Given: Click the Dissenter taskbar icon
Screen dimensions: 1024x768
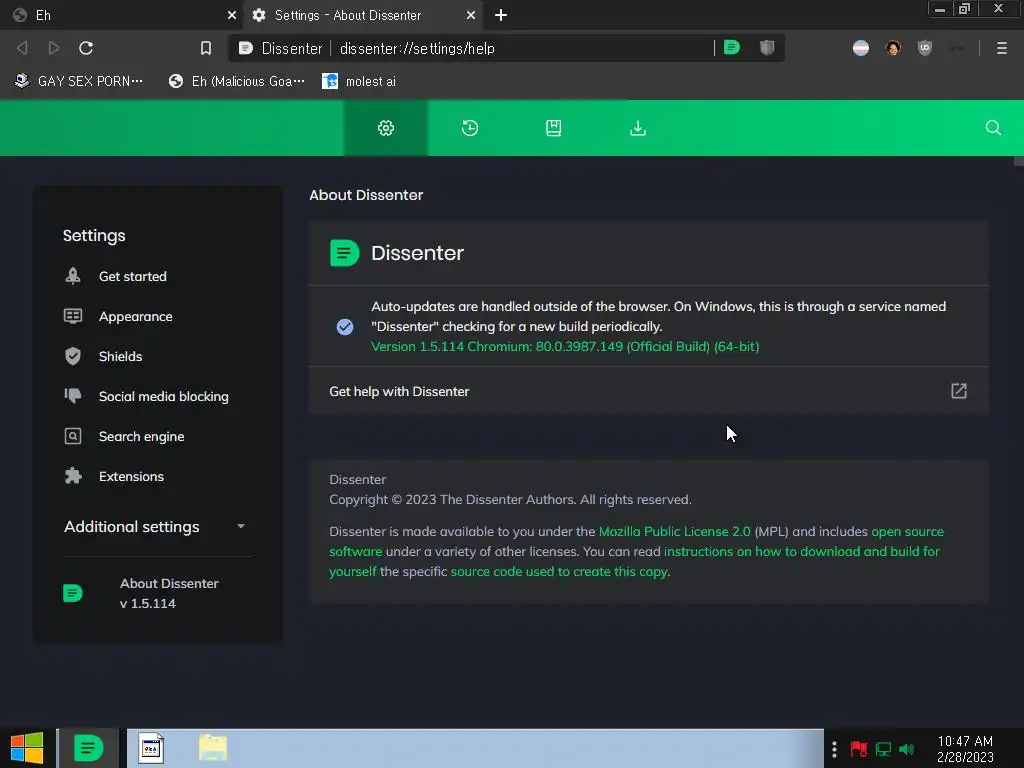Looking at the screenshot, I should point(88,748).
